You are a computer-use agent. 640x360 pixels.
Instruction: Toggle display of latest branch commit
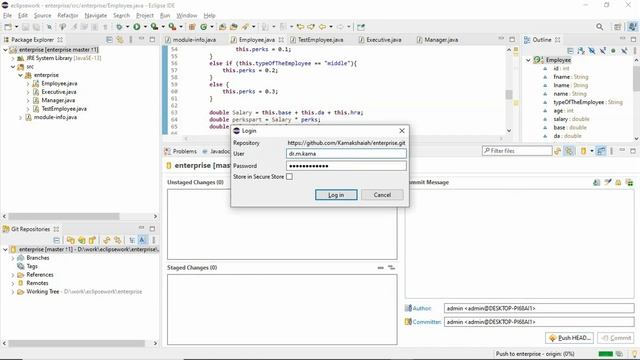pyautogui.click(x=142, y=240)
